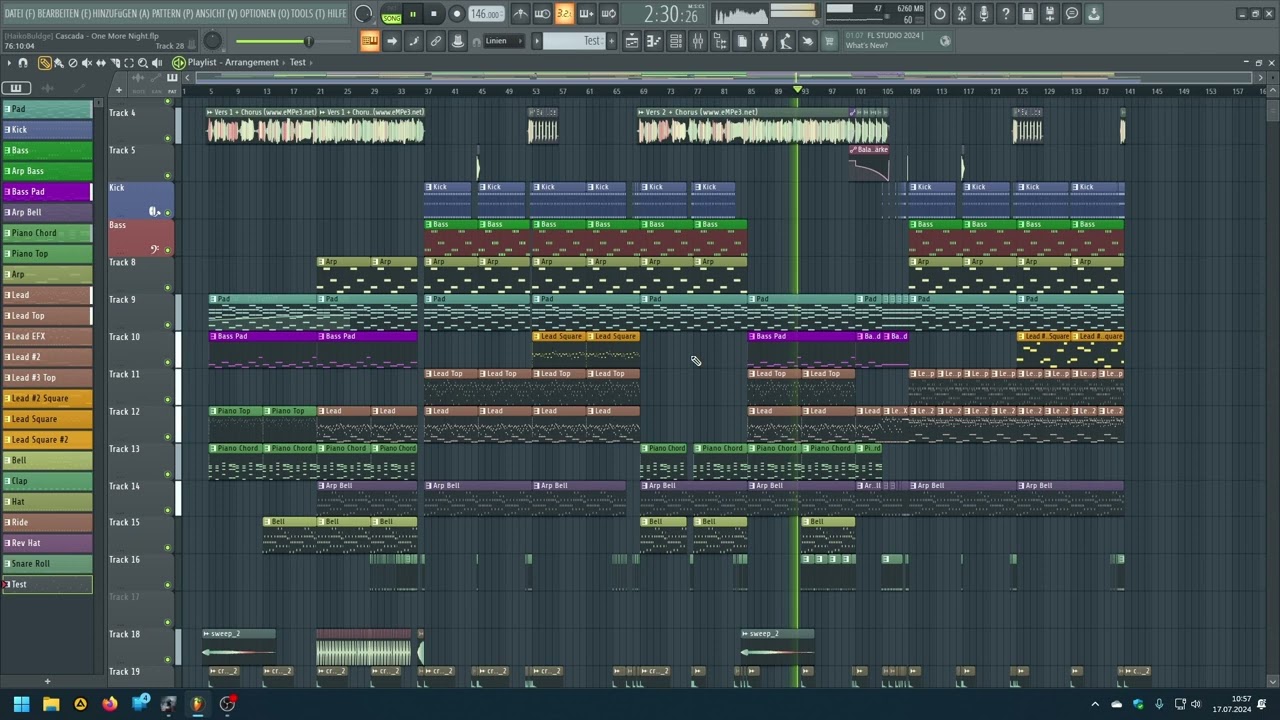Click the save-as new version icon

click(x=1049, y=14)
